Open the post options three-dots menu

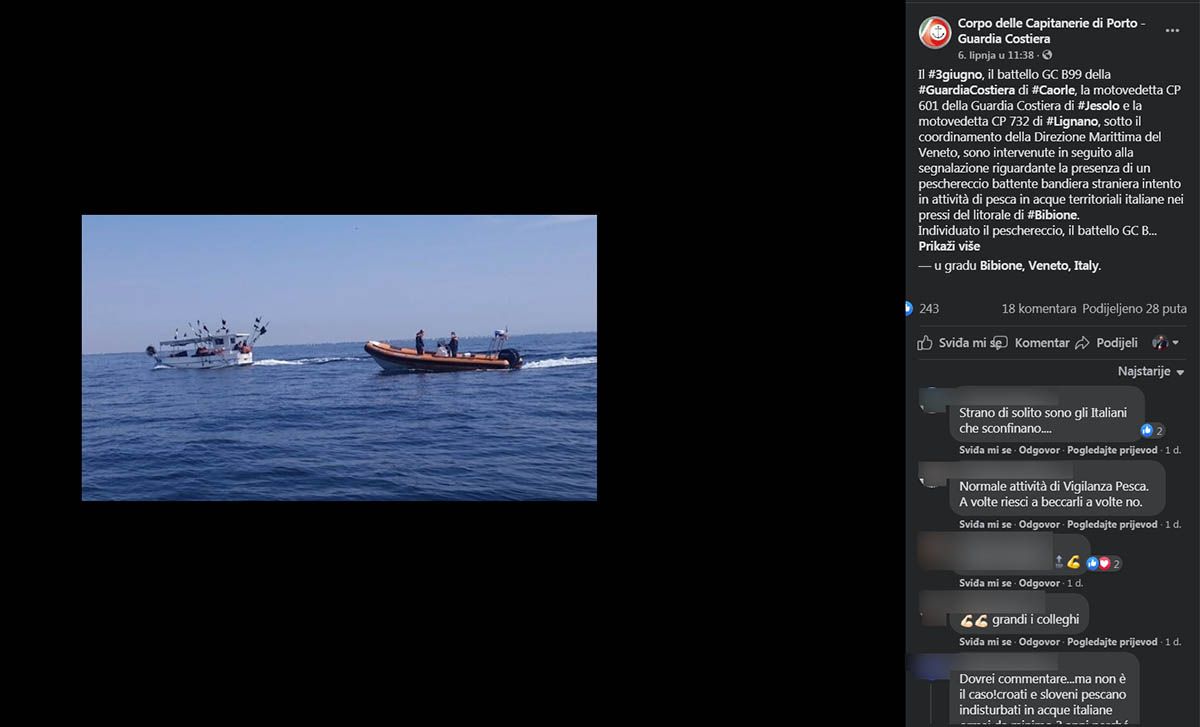pyautogui.click(x=1172, y=31)
